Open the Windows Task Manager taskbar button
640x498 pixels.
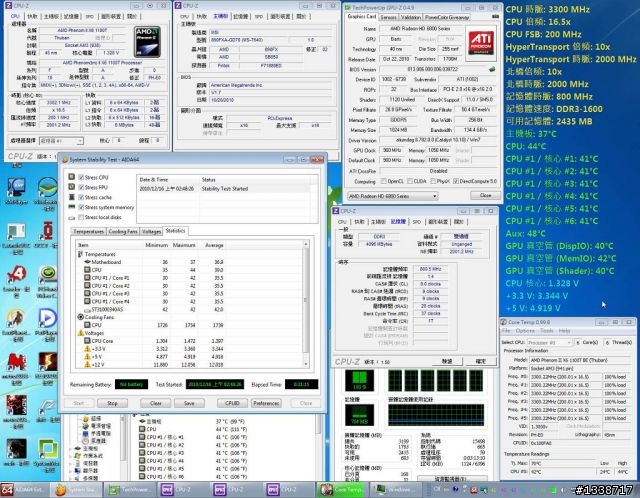click(x=395, y=489)
